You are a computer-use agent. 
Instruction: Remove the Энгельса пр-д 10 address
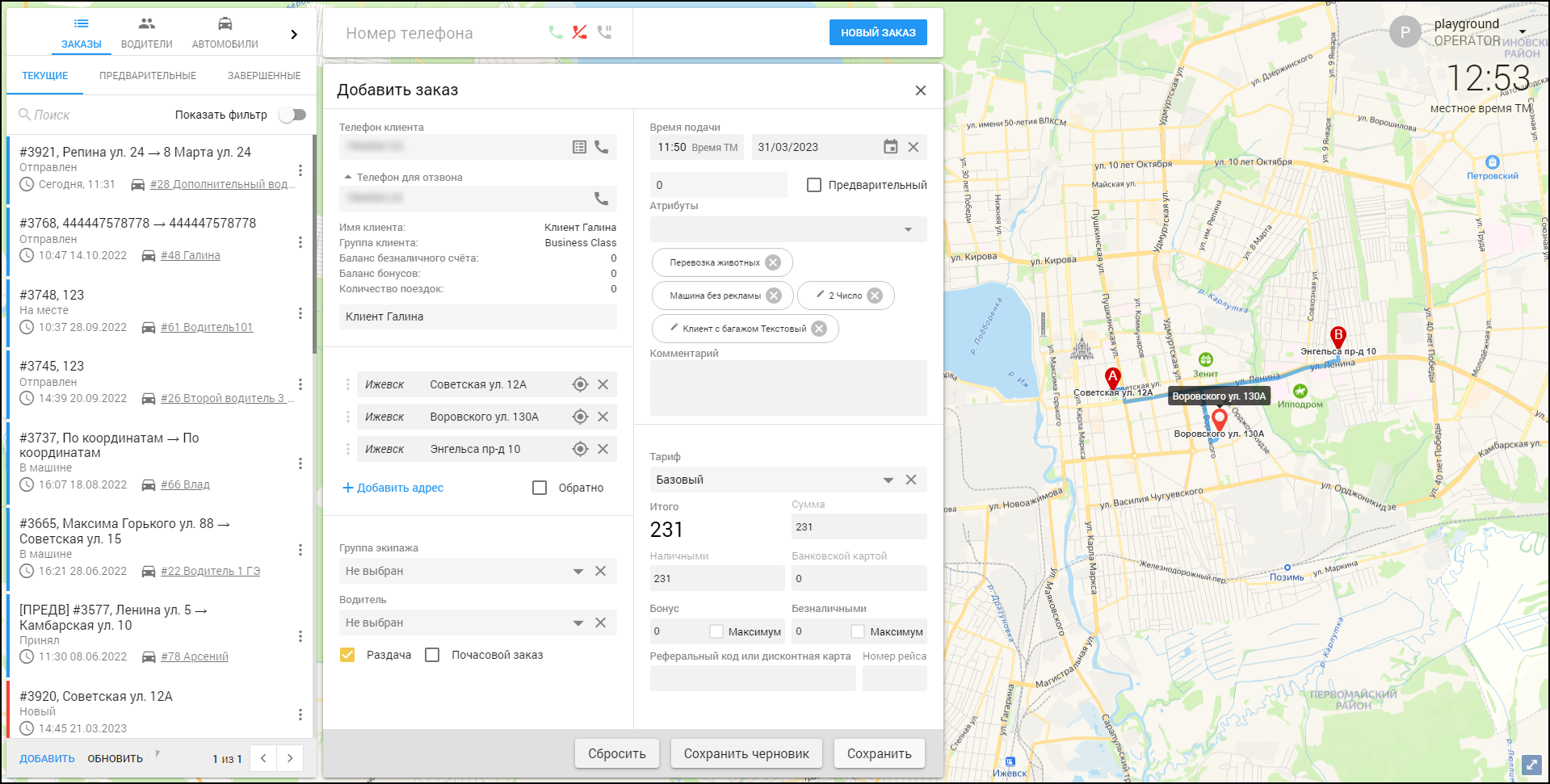pos(603,449)
